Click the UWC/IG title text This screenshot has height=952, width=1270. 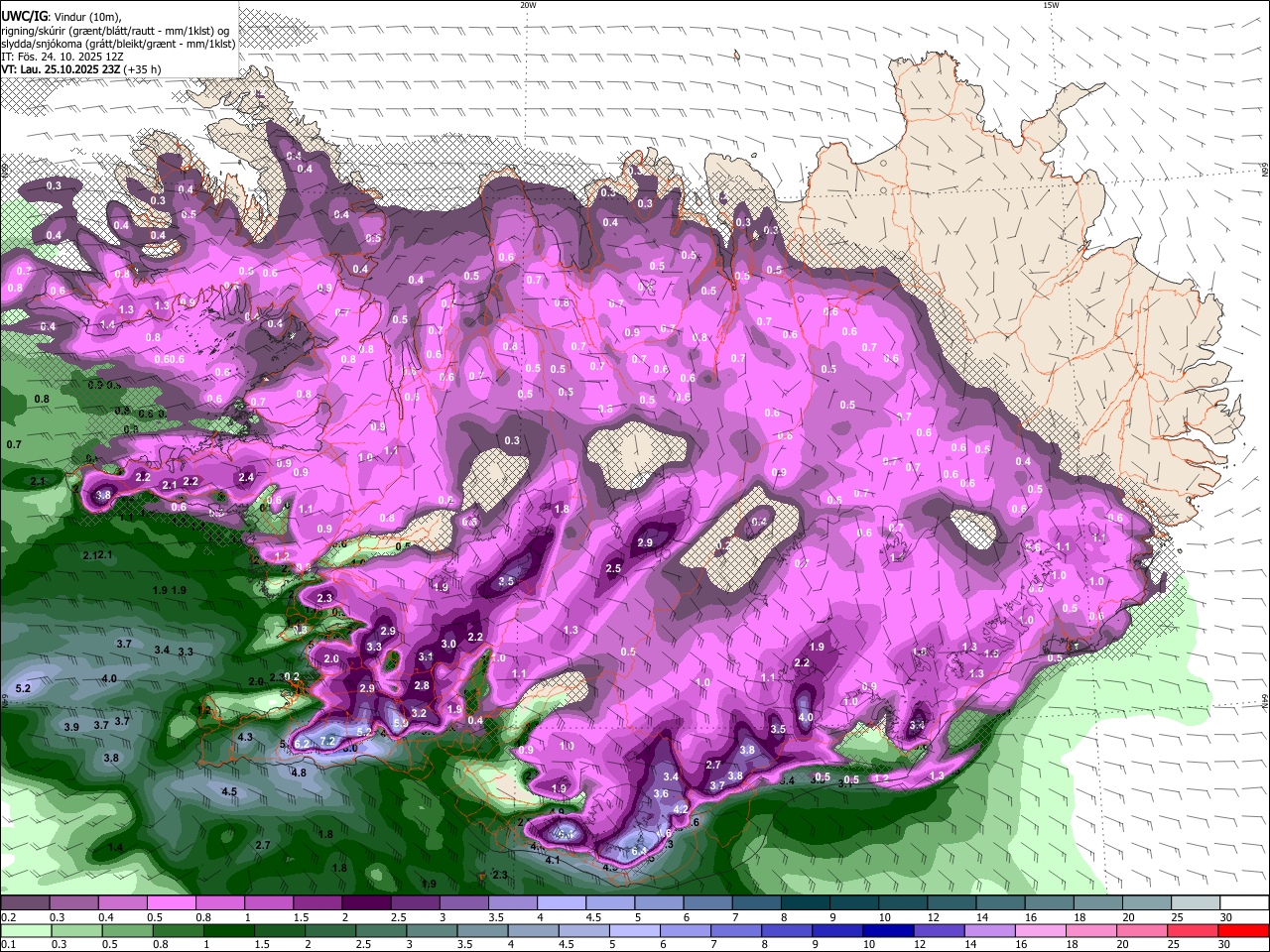(x=24, y=16)
